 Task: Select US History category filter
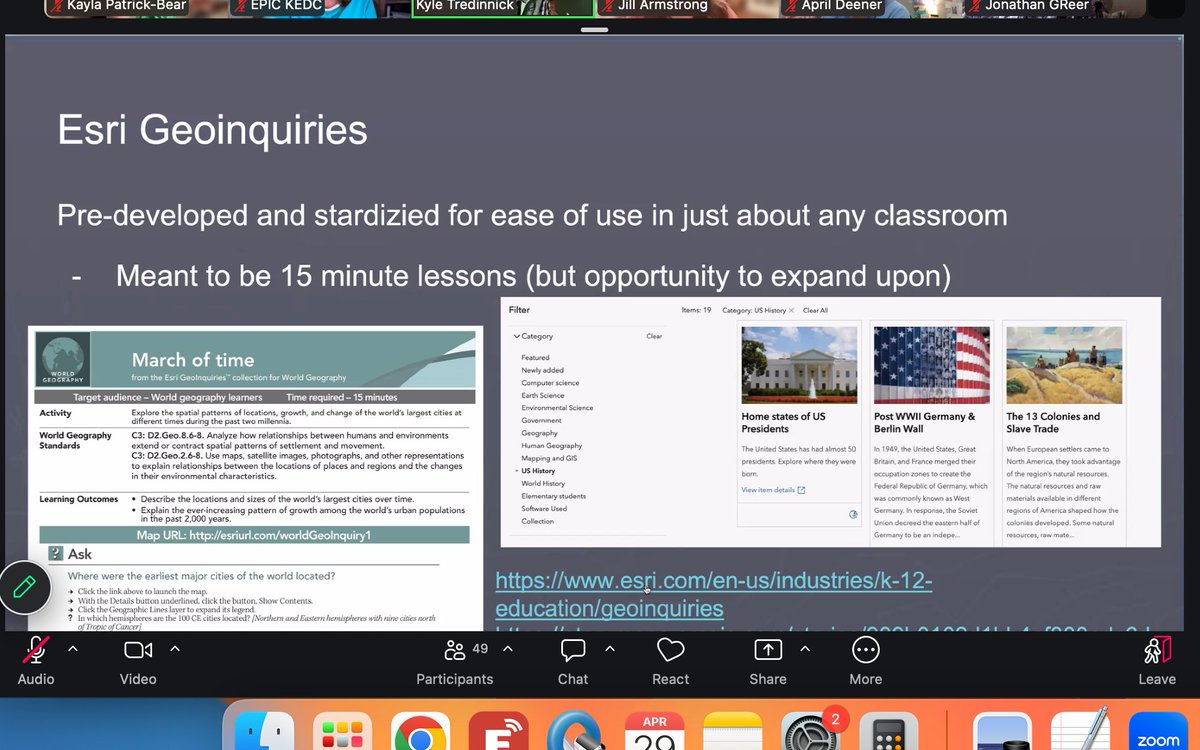click(538, 471)
